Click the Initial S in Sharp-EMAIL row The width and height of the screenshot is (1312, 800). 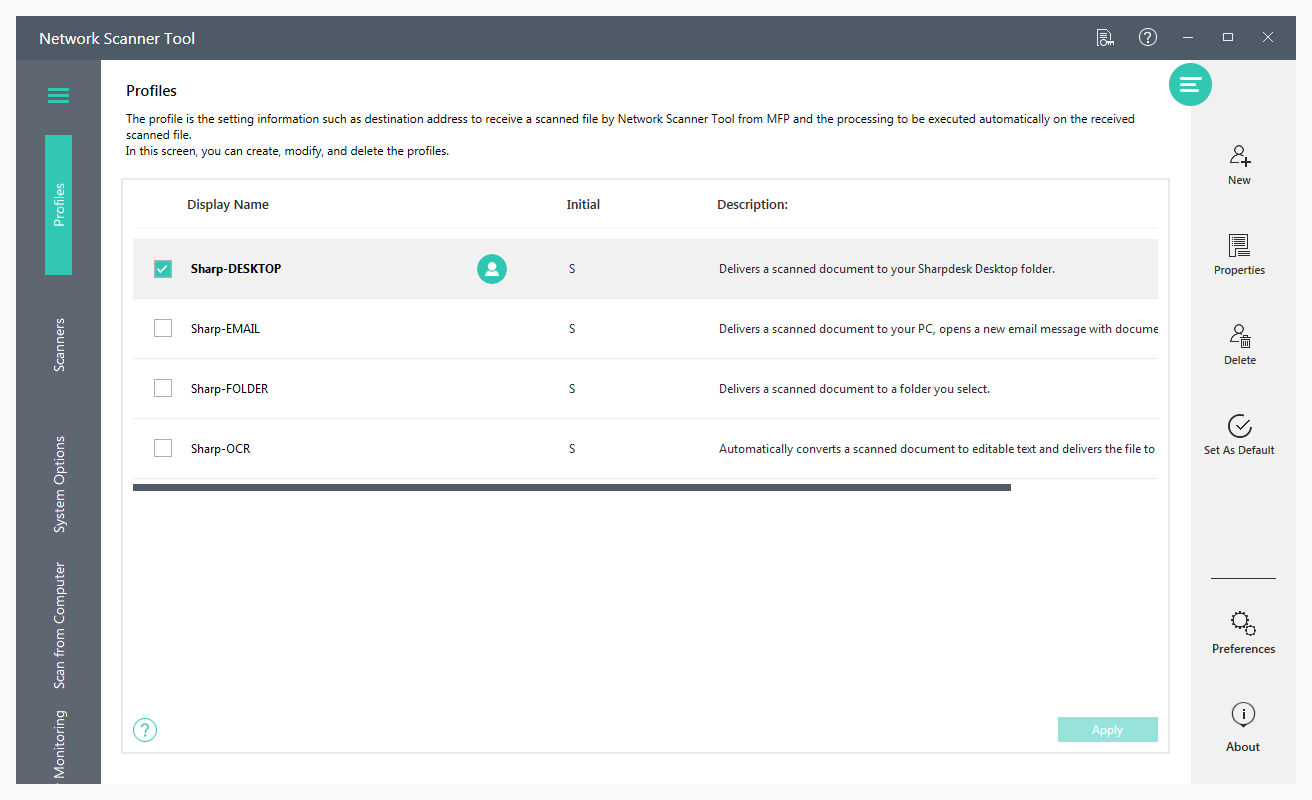pos(572,329)
